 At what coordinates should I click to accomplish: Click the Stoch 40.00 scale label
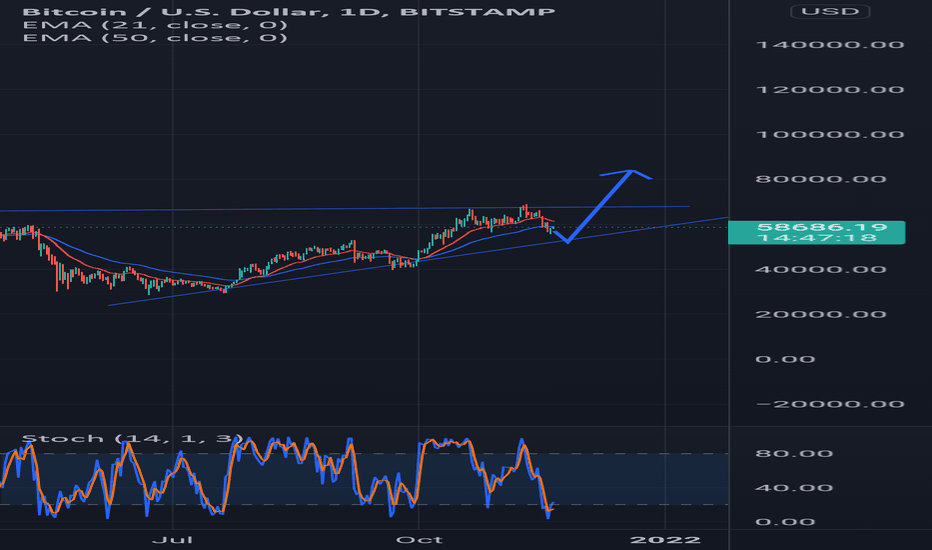pos(794,488)
